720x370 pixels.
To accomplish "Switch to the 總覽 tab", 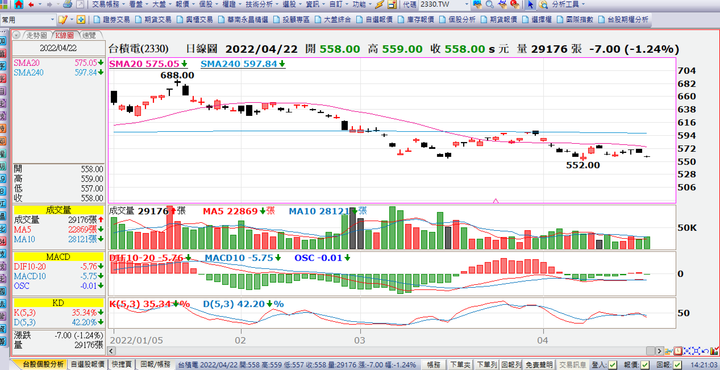I will 89,35.
